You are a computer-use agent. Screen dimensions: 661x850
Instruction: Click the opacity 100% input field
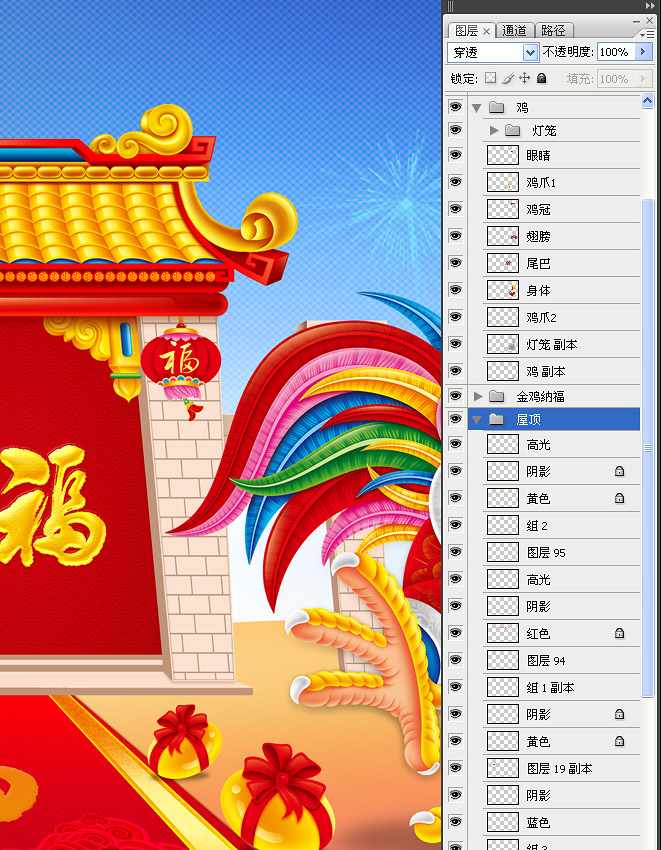click(x=616, y=52)
